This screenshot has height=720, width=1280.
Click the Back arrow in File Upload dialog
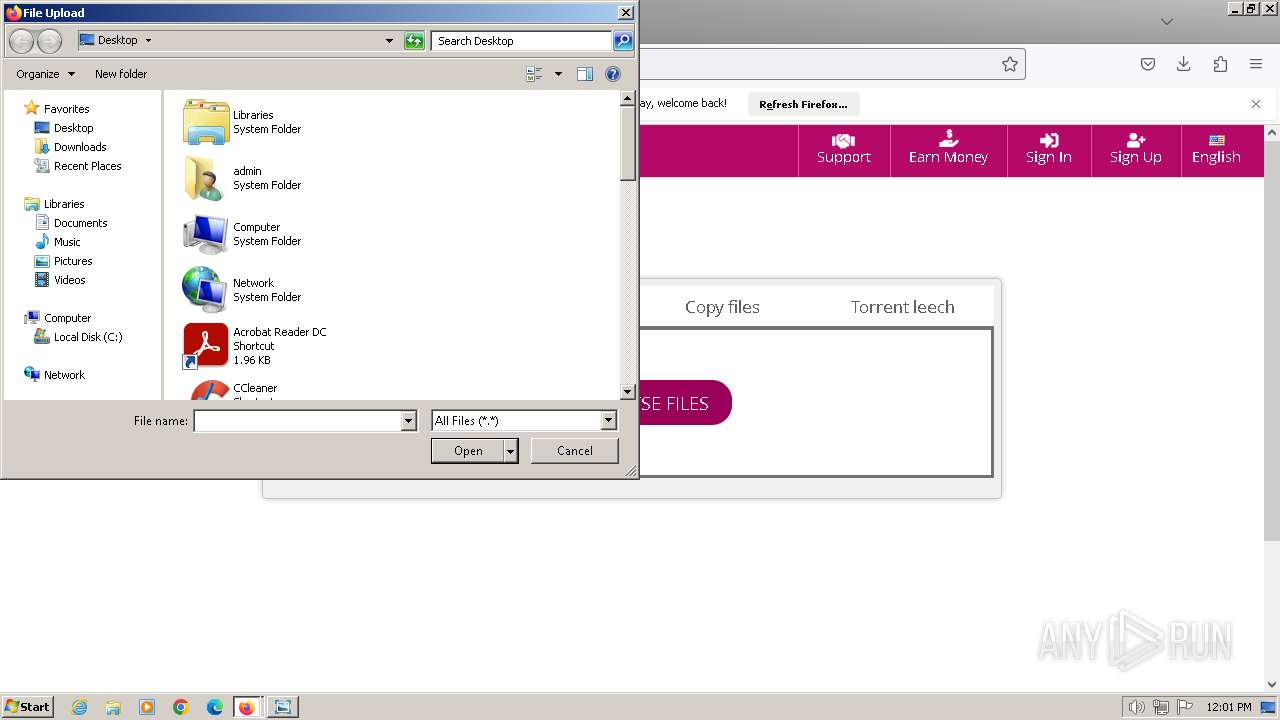(x=21, y=41)
